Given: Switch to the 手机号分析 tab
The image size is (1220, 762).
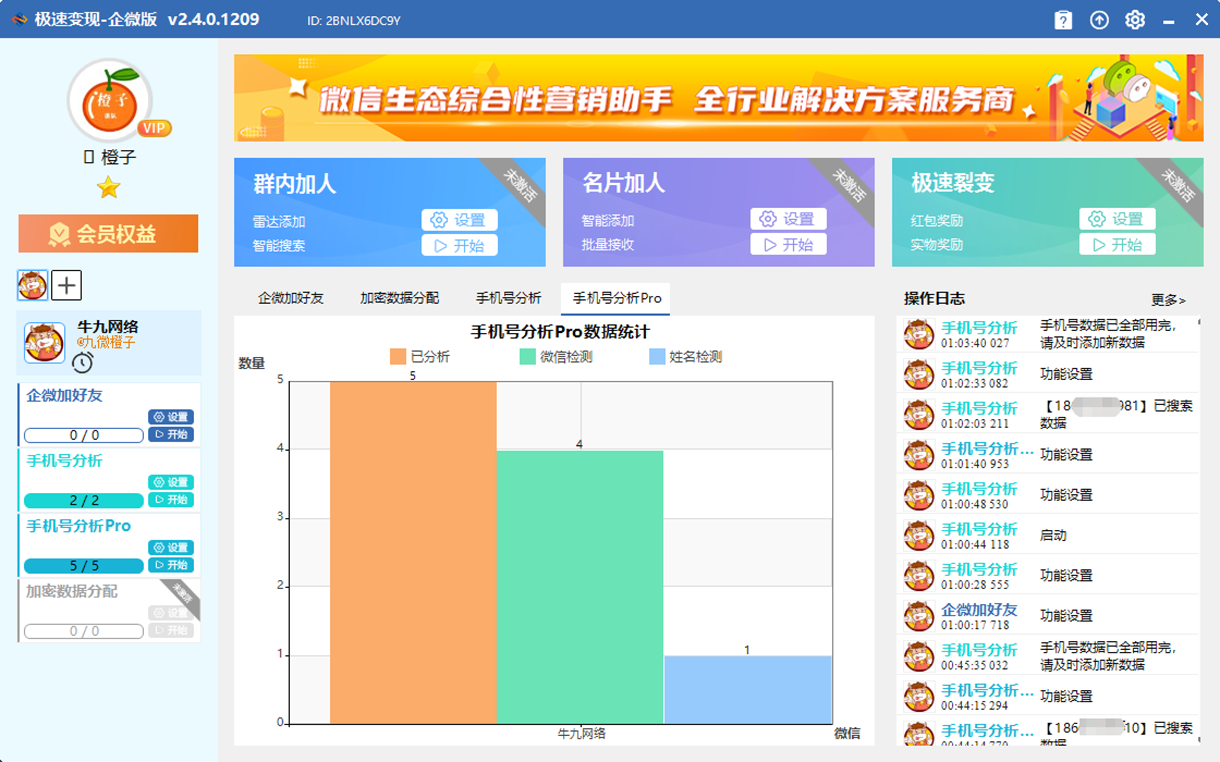Looking at the screenshot, I should pos(509,297).
